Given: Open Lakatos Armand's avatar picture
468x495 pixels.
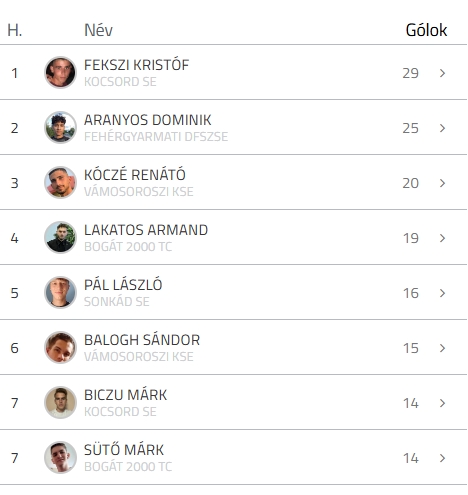Looking at the screenshot, I should pos(60,237).
